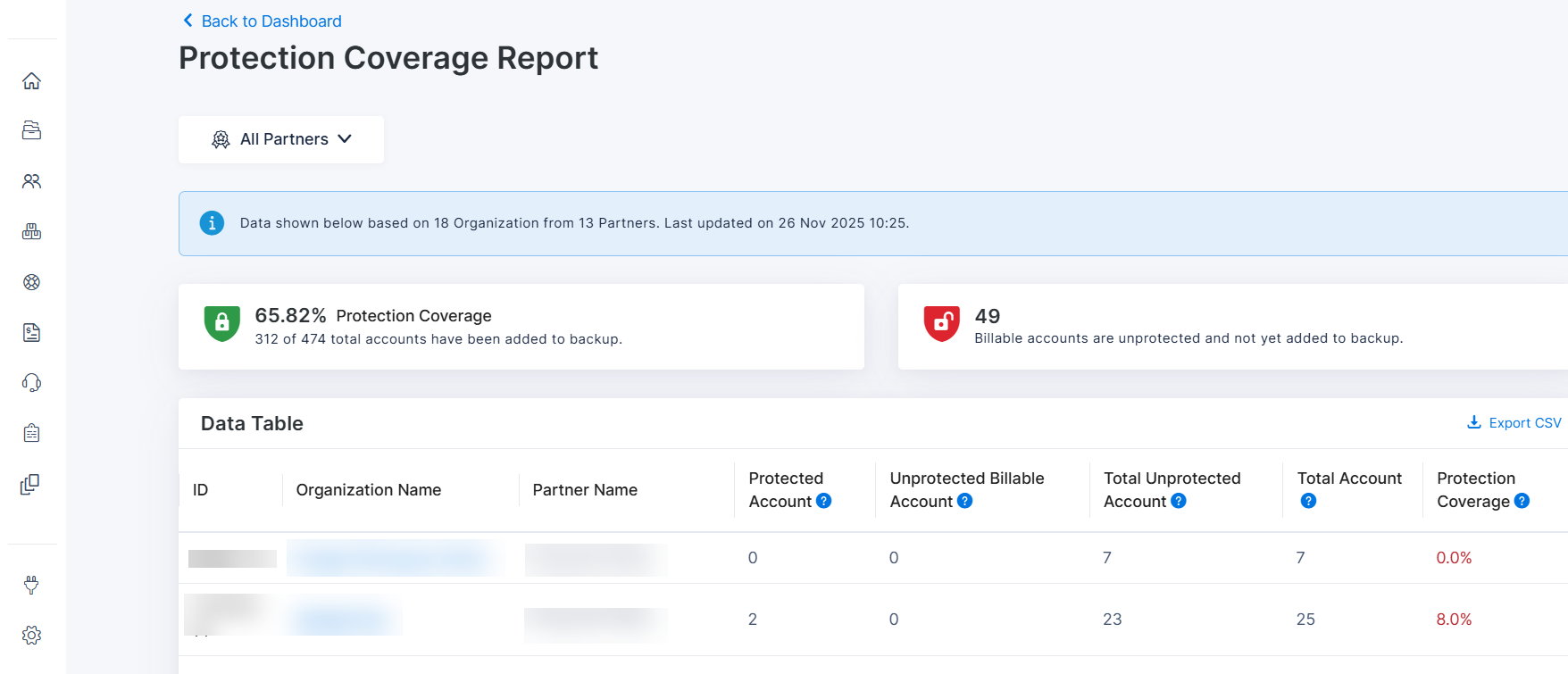The height and width of the screenshot is (674, 1568).
Task: Show help for Protection Coverage column
Action: point(1522,501)
